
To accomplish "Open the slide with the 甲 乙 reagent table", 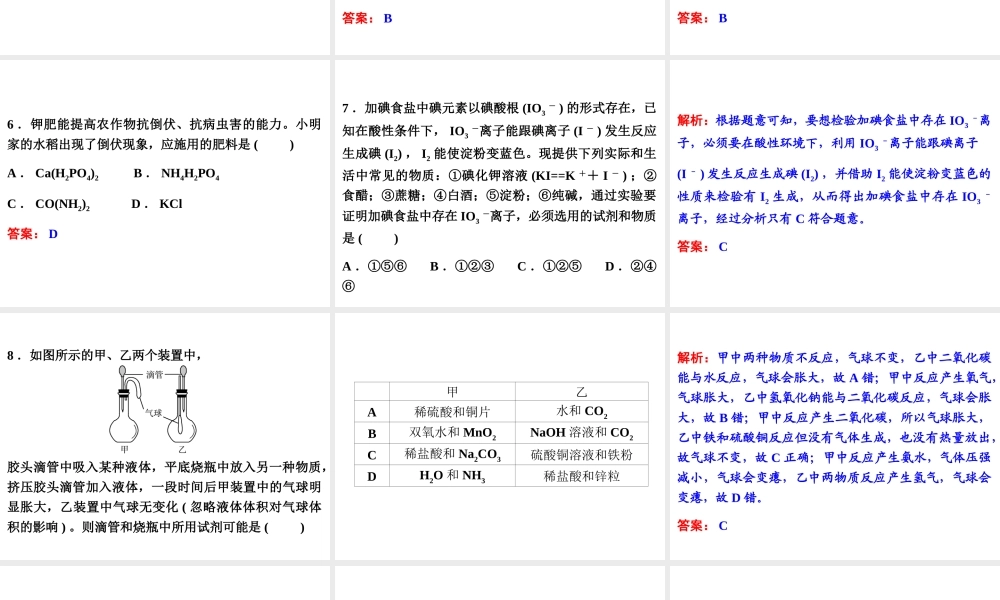I will click(x=499, y=436).
